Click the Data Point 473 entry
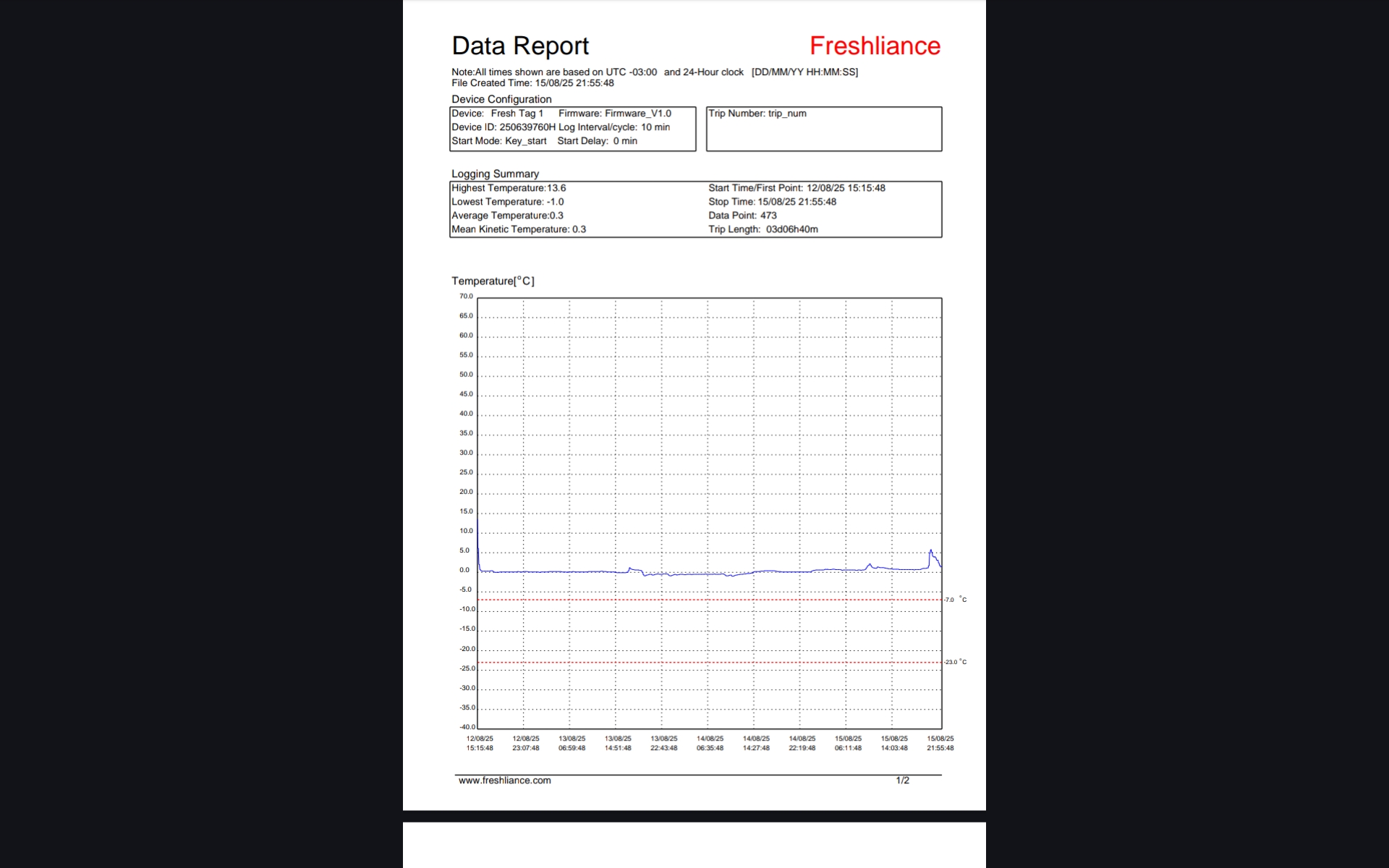1389x868 pixels. (742, 216)
